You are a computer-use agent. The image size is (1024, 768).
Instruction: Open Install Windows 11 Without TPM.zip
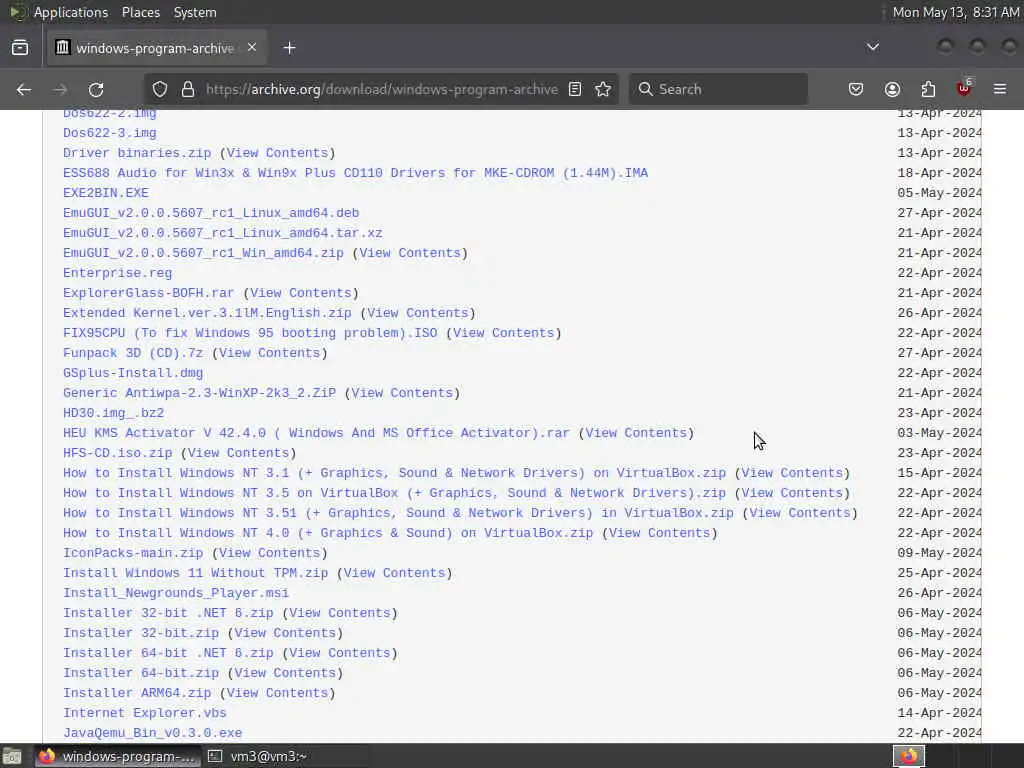195,573
